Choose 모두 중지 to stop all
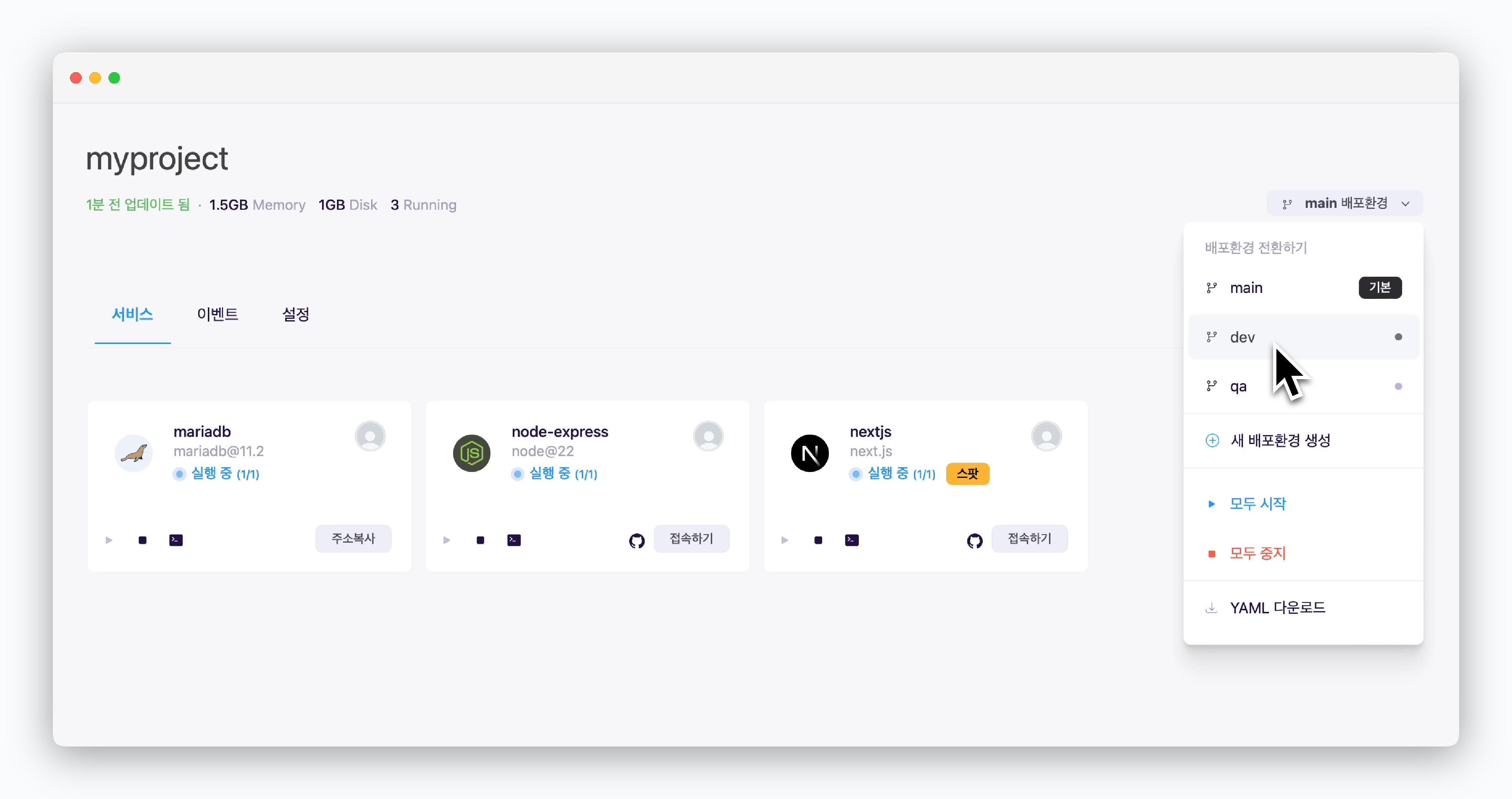The image size is (1512, 799). click(x=1257, y=553)
